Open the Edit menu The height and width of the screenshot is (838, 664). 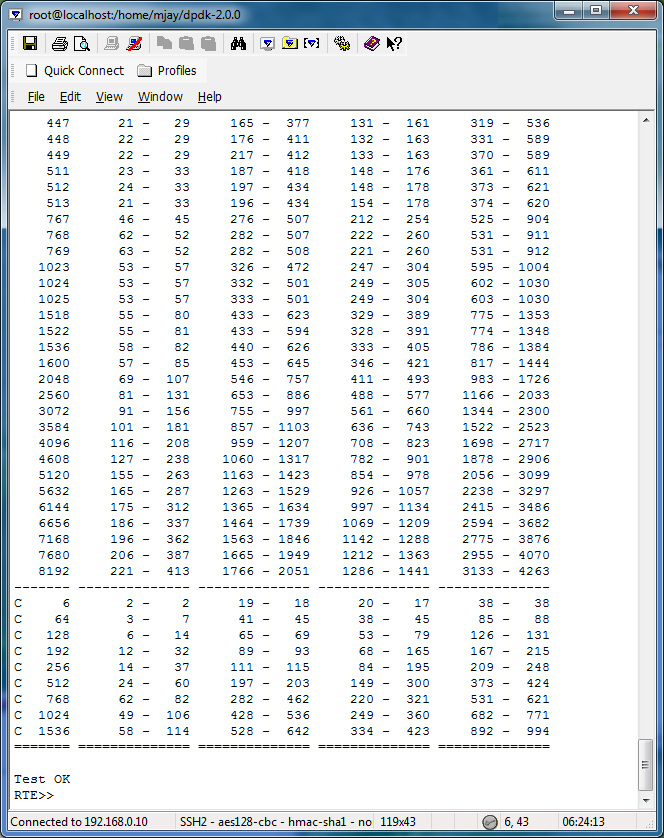click(x=70, y=97)
